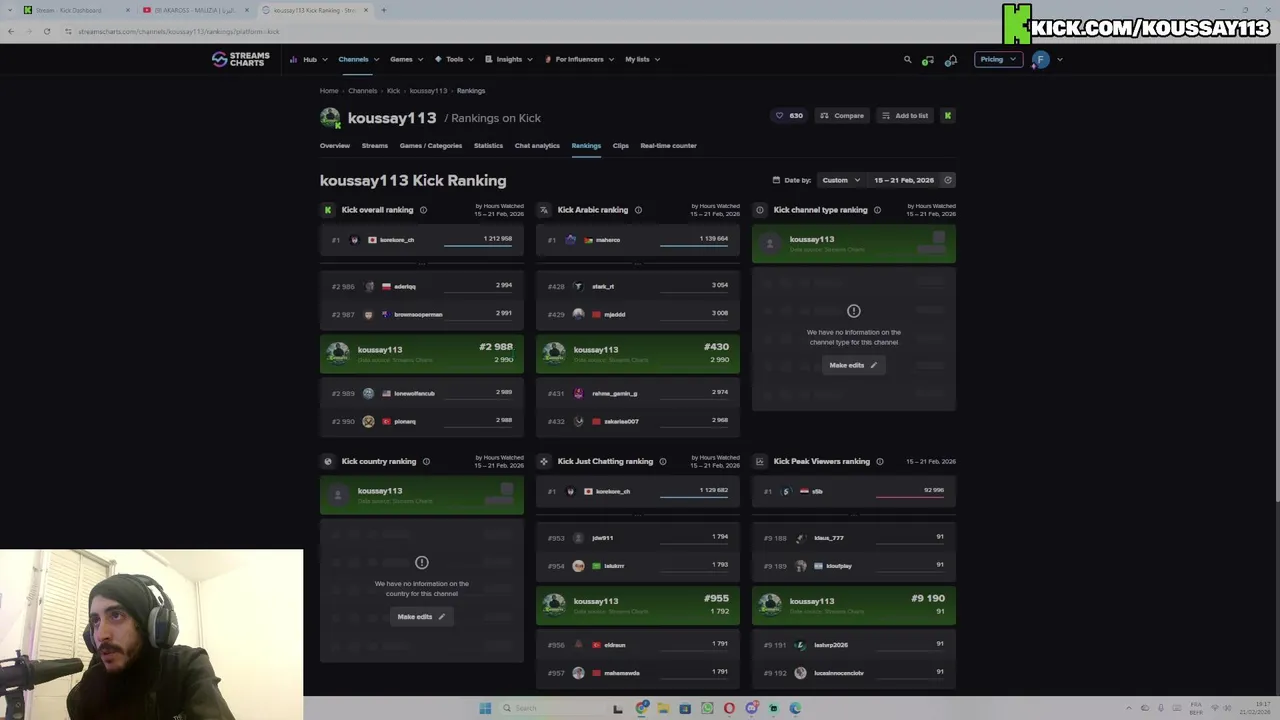Click the search magnifier icon in header
Viewport: 1280px width, 720px height.
[908, 59]
